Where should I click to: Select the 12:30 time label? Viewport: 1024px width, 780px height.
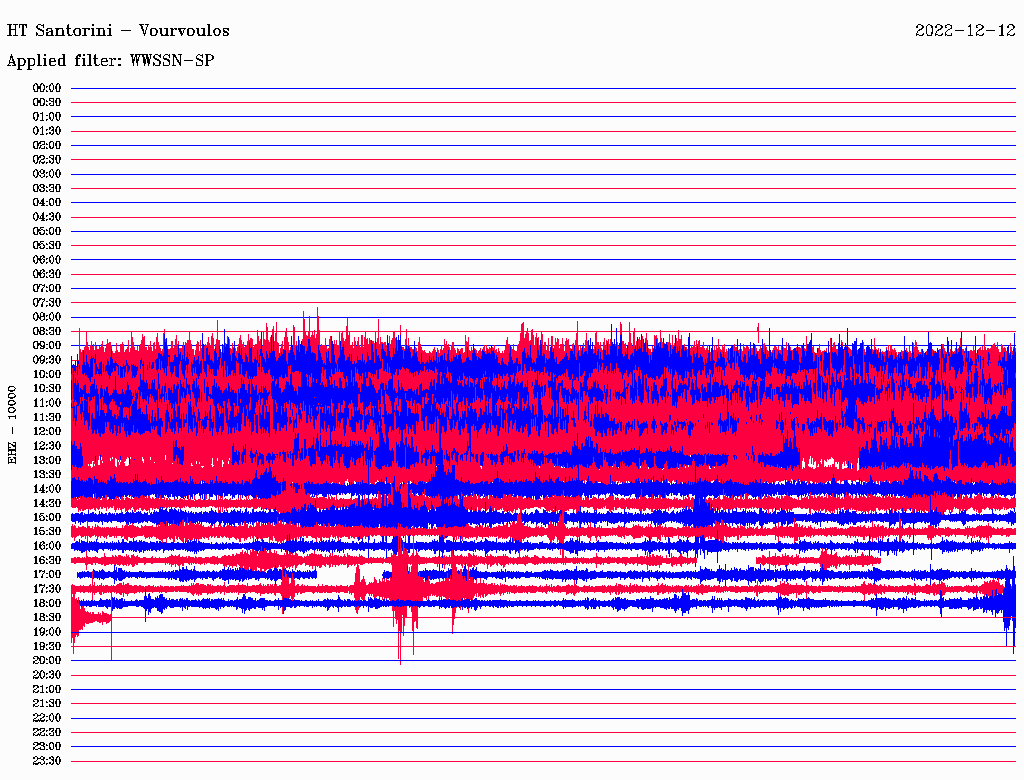click(47, 446)
